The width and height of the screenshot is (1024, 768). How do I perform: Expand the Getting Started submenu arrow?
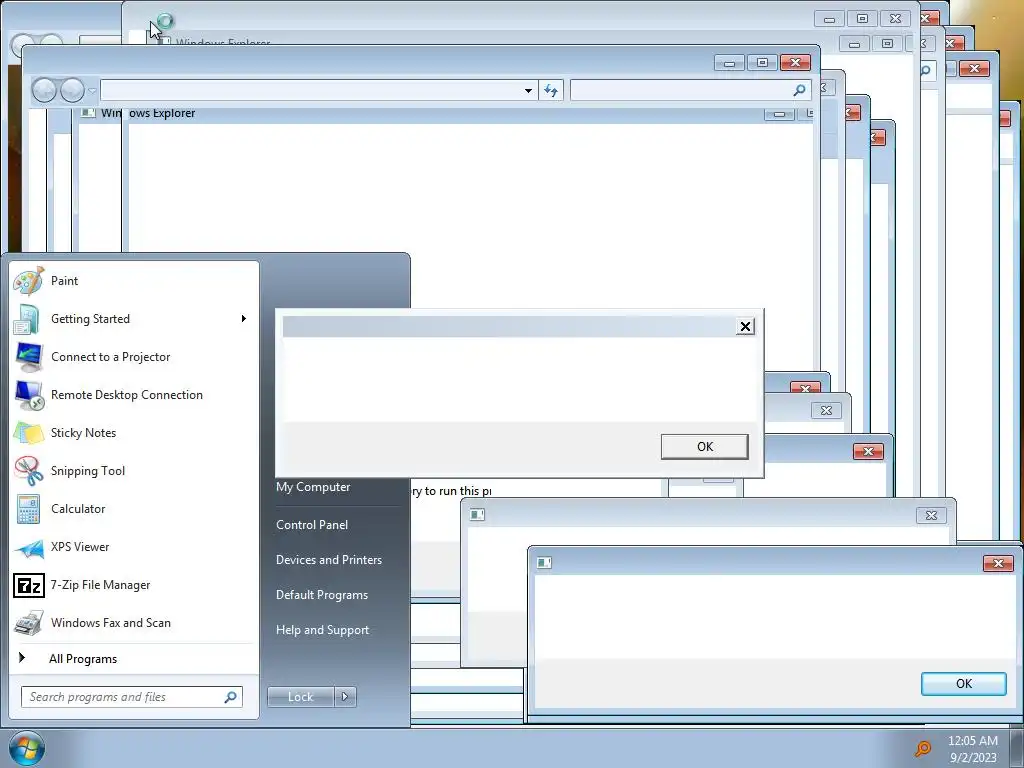coord(244,319)
